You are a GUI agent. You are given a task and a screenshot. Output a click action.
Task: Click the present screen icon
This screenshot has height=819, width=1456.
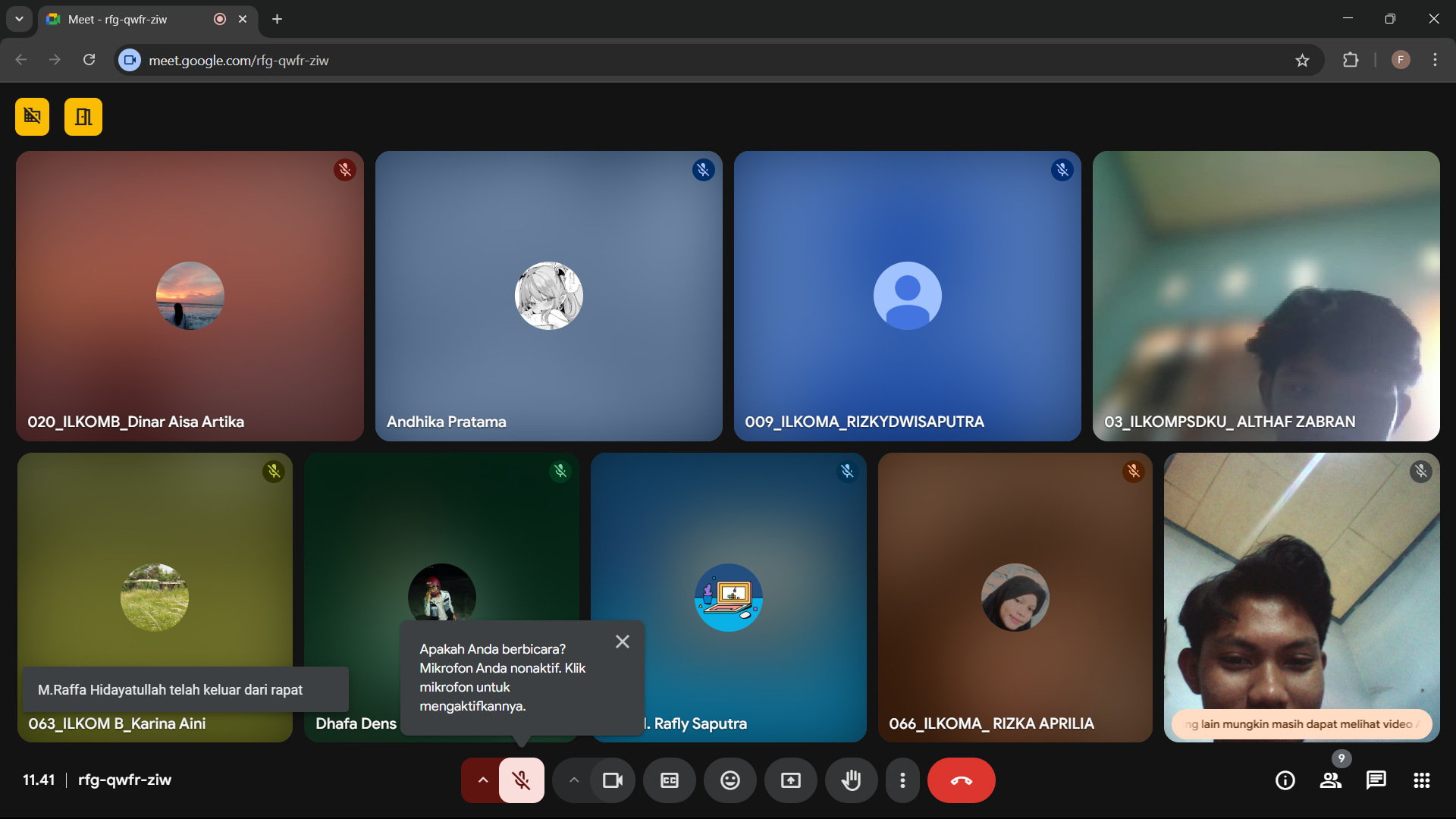[x=791, y=780]
